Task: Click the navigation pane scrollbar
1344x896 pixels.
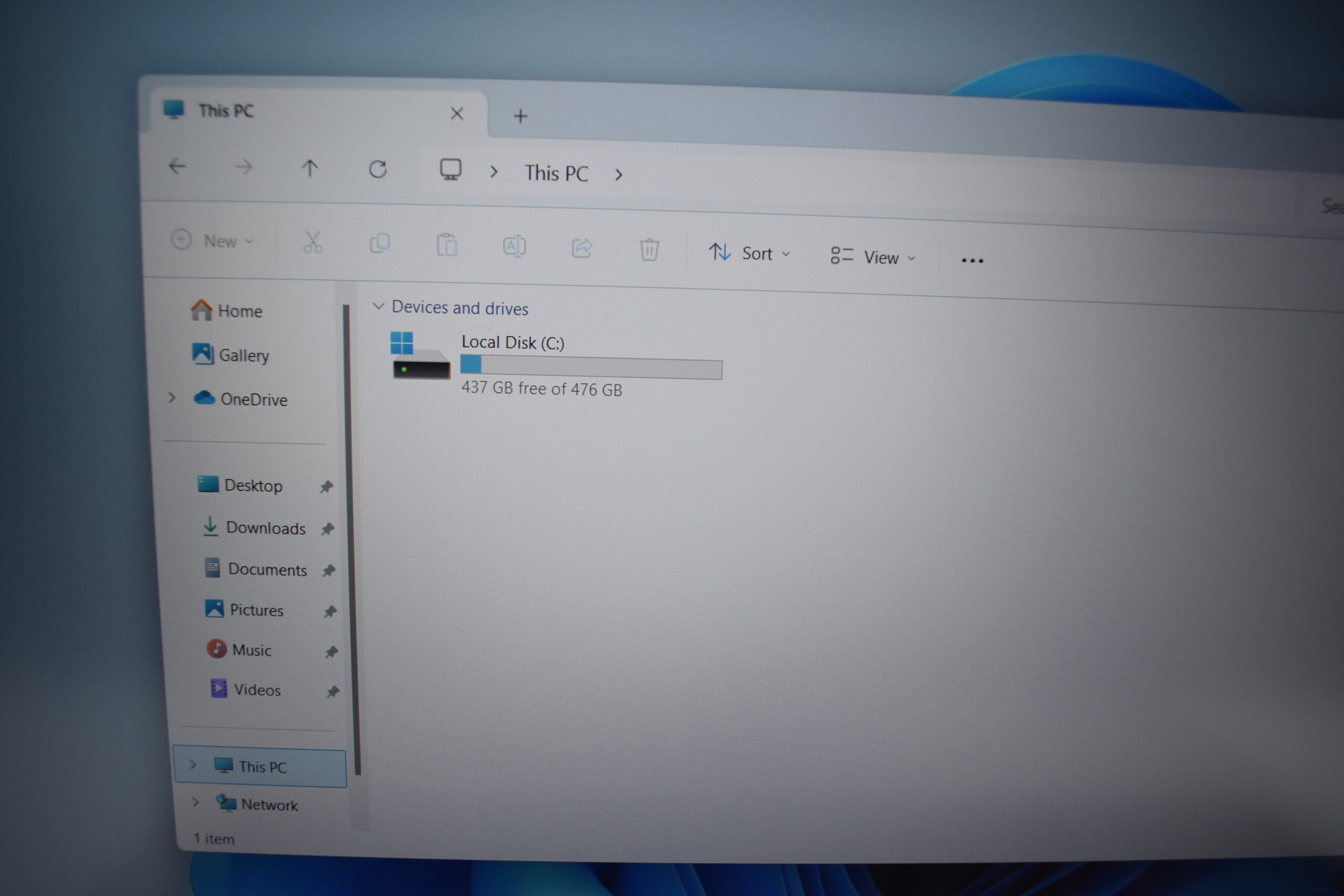Action: click(352, 539)
